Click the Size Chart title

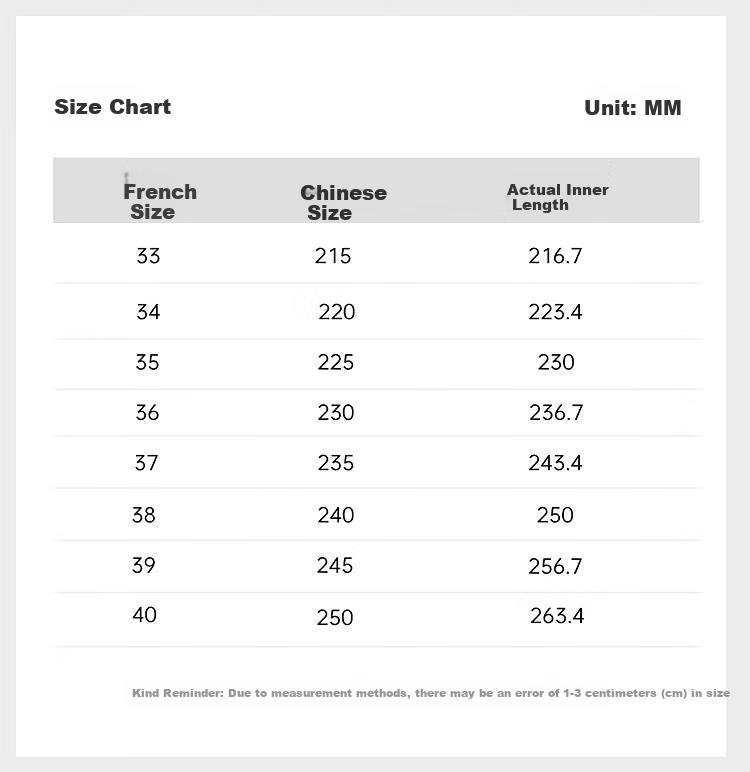pyautogui.click(x=112, y=107)
